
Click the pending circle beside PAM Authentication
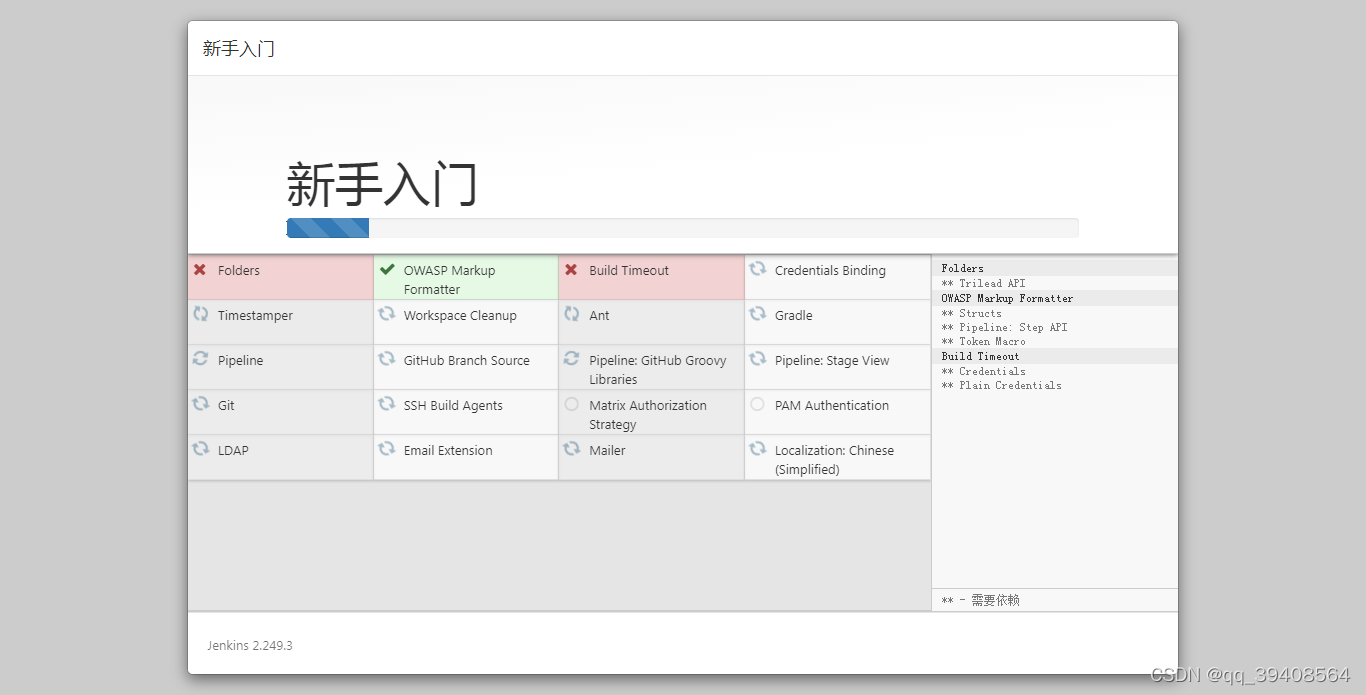click(x=757, y=404)
